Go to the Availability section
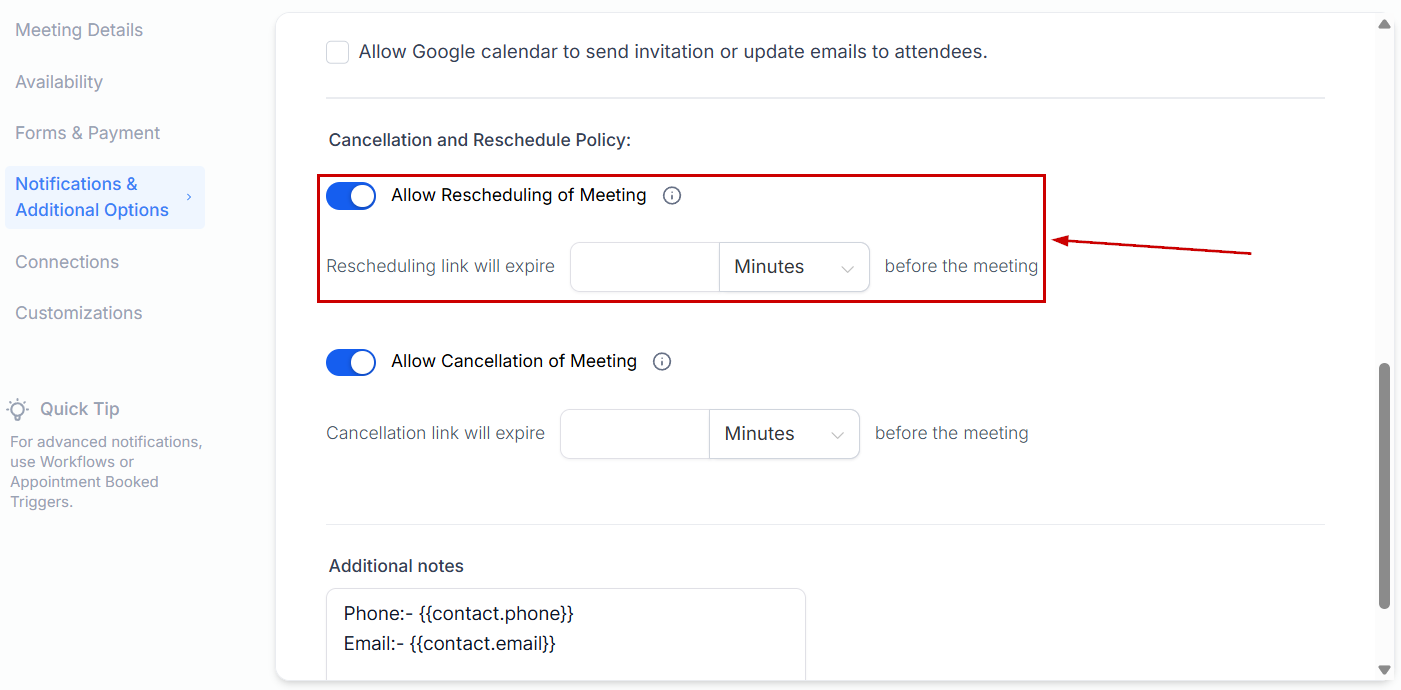 [59, 82]
